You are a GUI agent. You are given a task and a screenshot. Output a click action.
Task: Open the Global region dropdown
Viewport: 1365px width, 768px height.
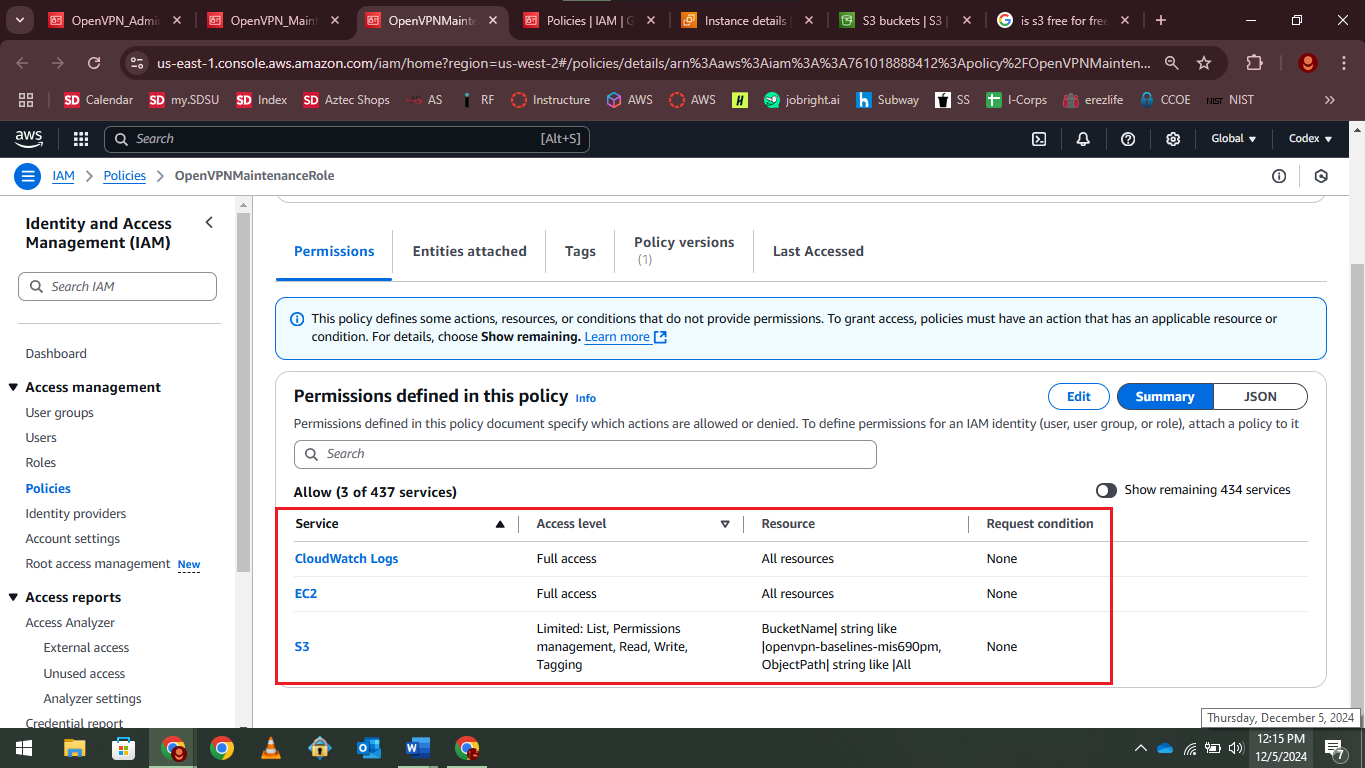pos(1234,139)
